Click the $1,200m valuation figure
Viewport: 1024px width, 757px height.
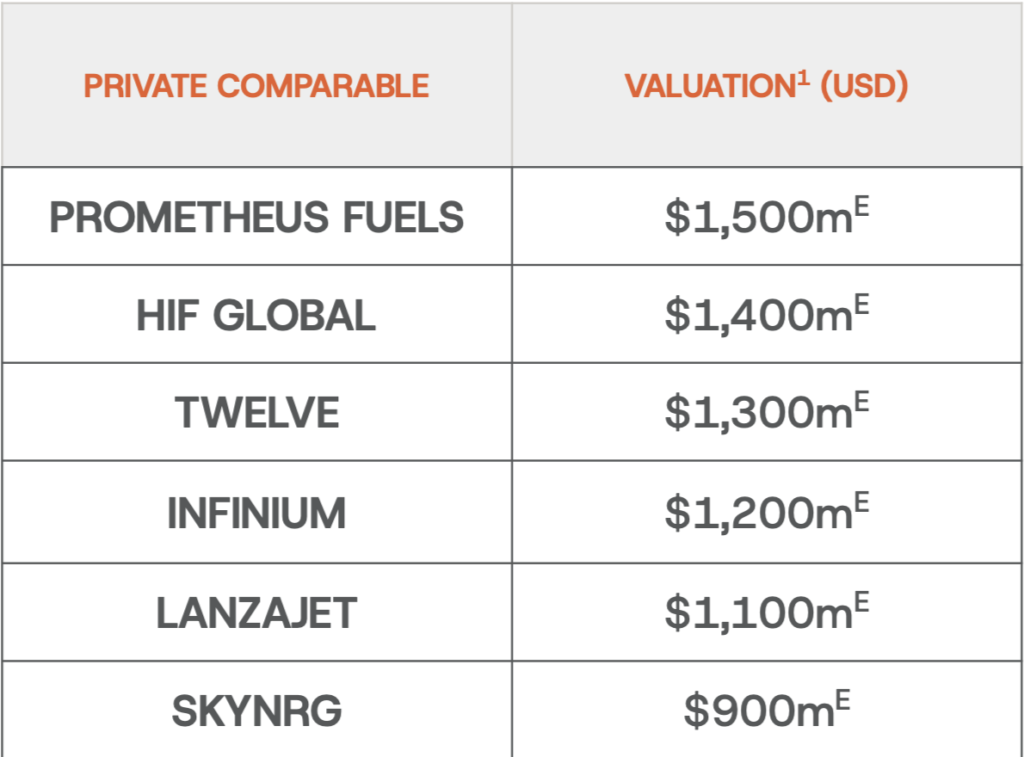pyautogui.click(x=757, y=513)
